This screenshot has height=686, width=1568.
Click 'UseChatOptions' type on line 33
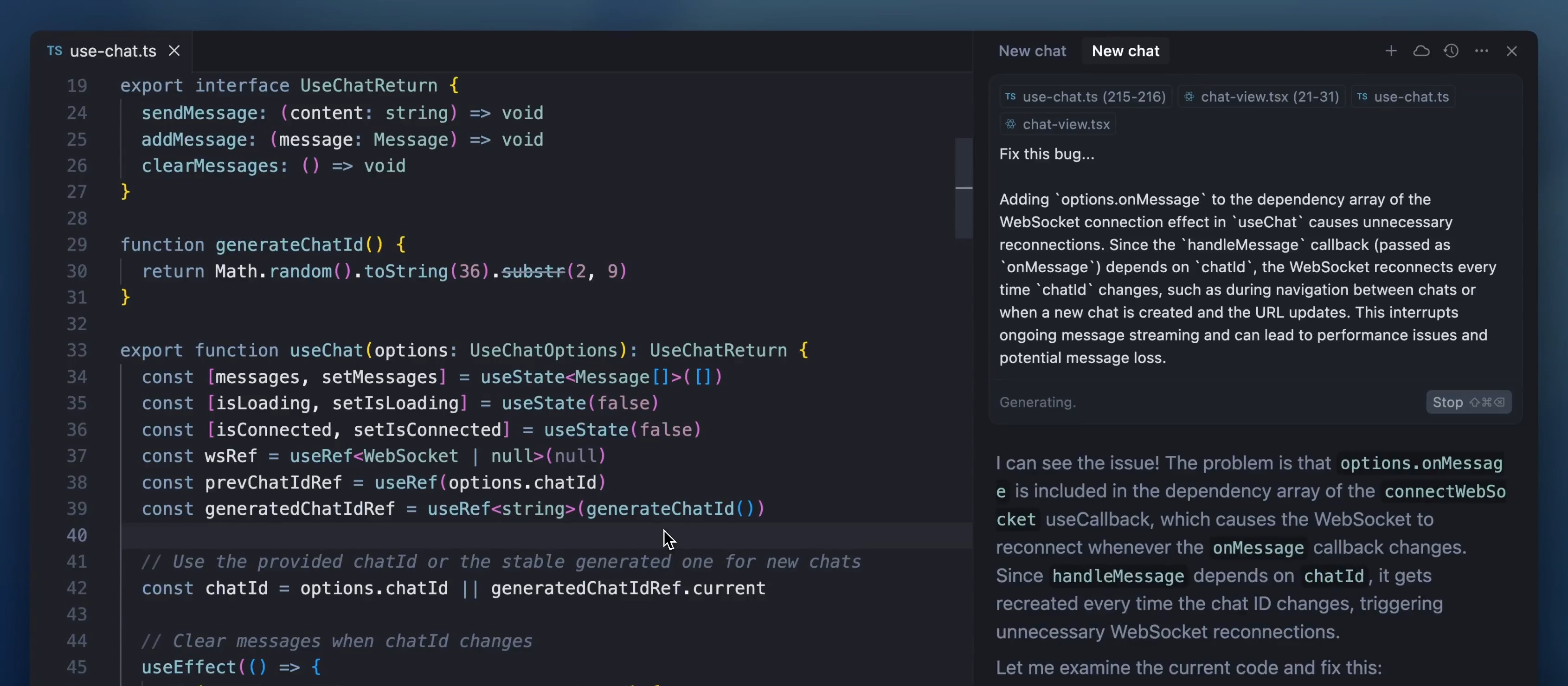coord(543,350)
